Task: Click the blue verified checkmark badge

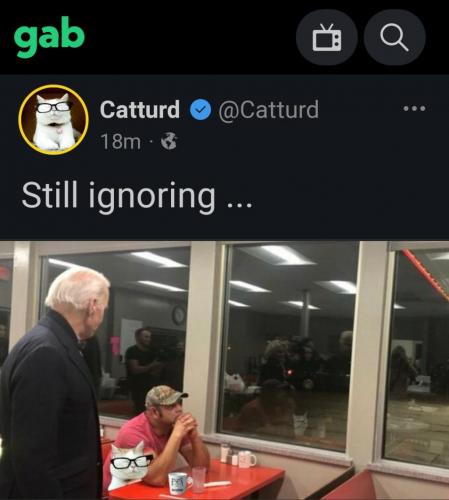Action: 200,109
